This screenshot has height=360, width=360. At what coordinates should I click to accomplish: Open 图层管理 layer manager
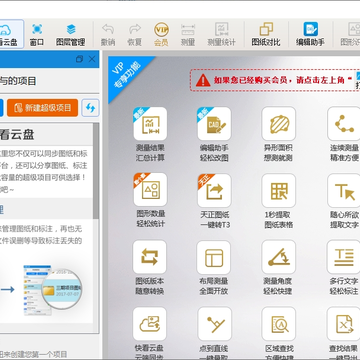(70, 34)
